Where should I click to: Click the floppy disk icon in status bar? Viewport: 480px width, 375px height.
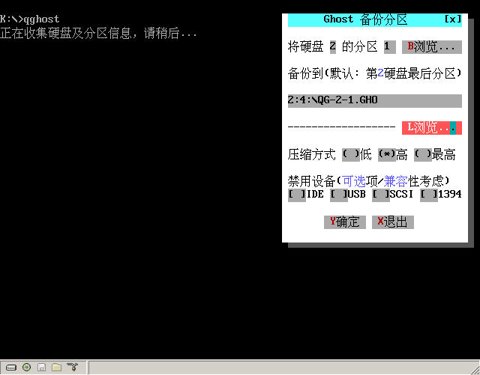(x=42, y=367)
